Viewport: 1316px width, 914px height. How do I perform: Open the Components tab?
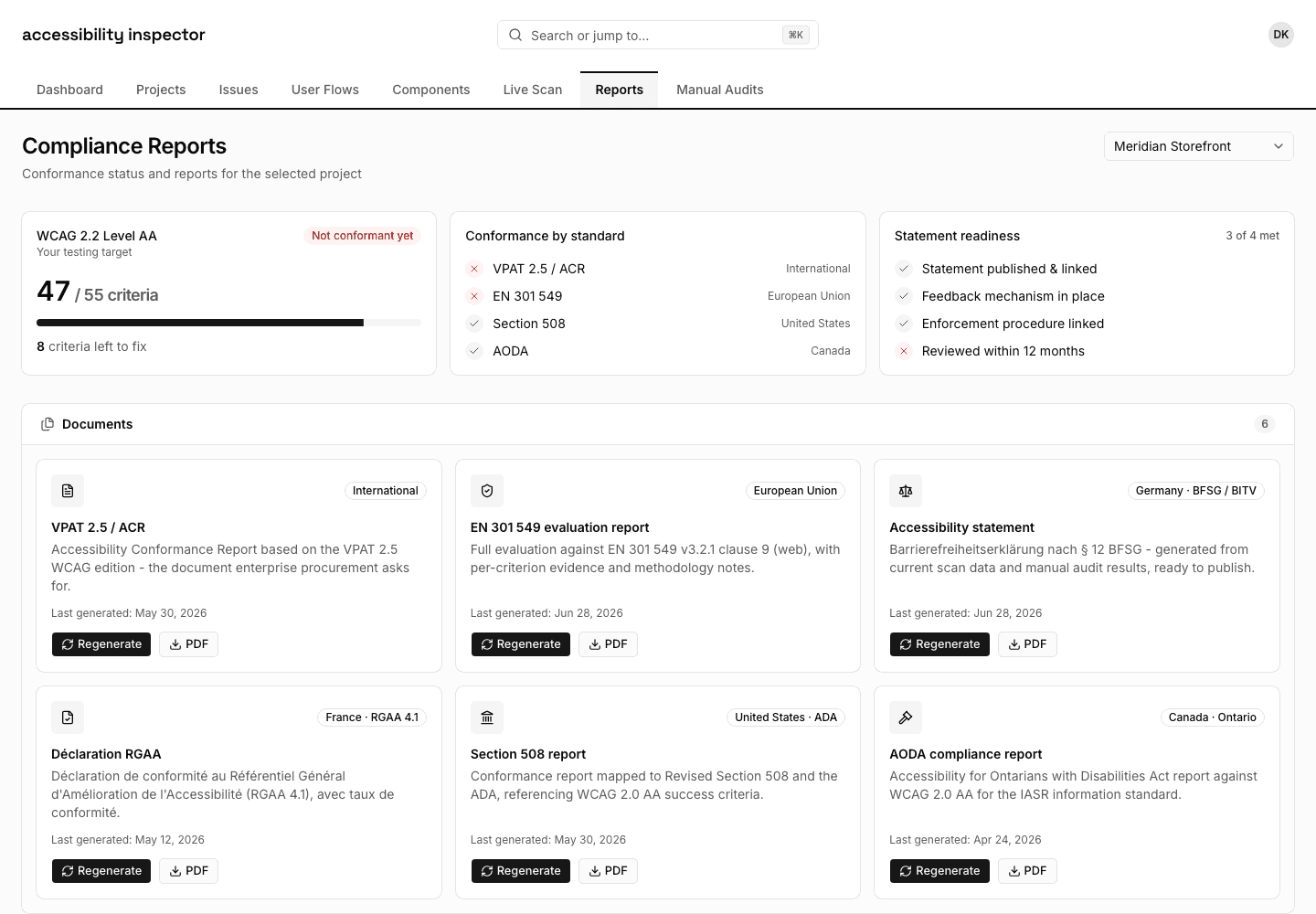coord(431,90)
